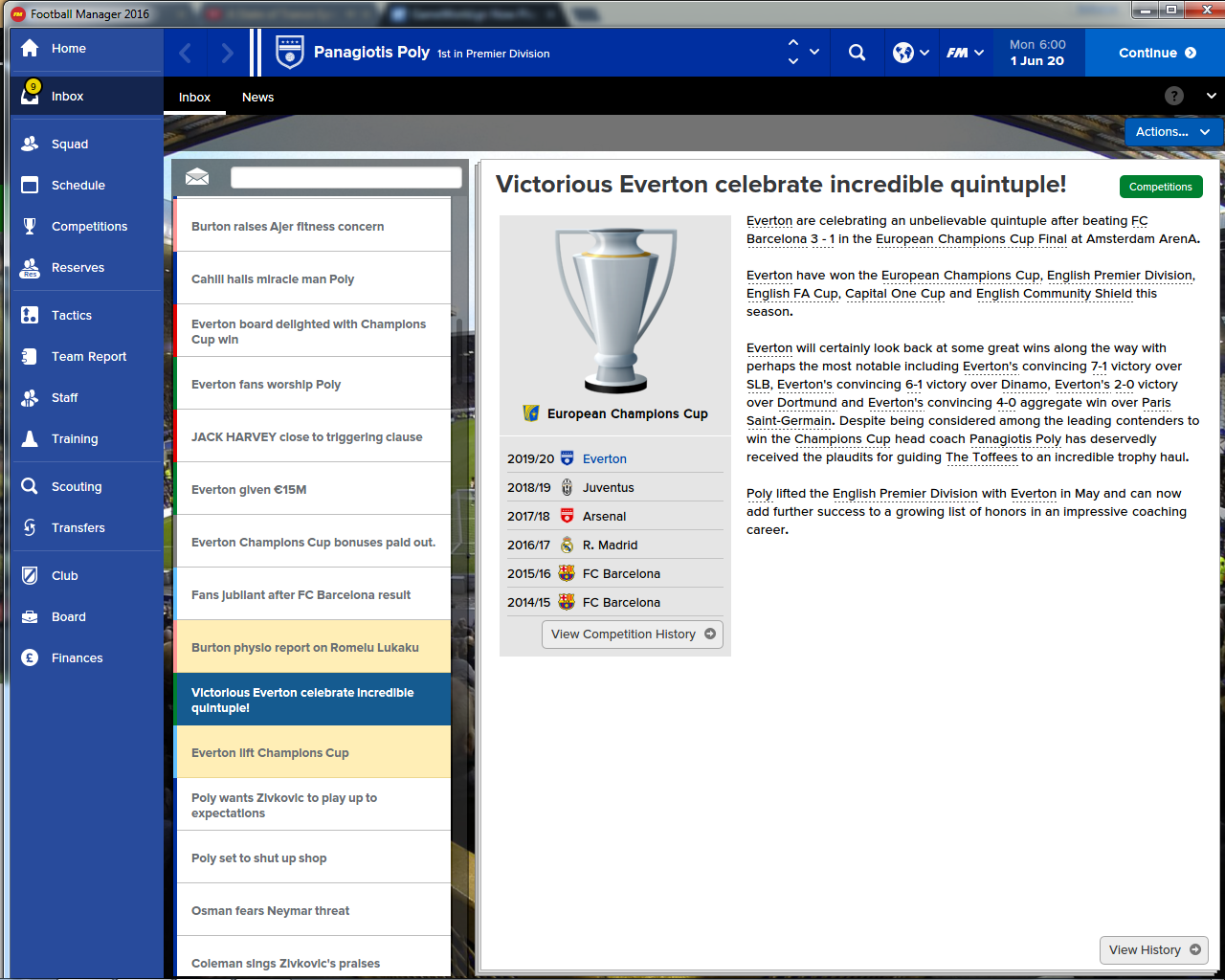1225x980 pixels.
Task: Open the Training section
Action: coord(86,438)
